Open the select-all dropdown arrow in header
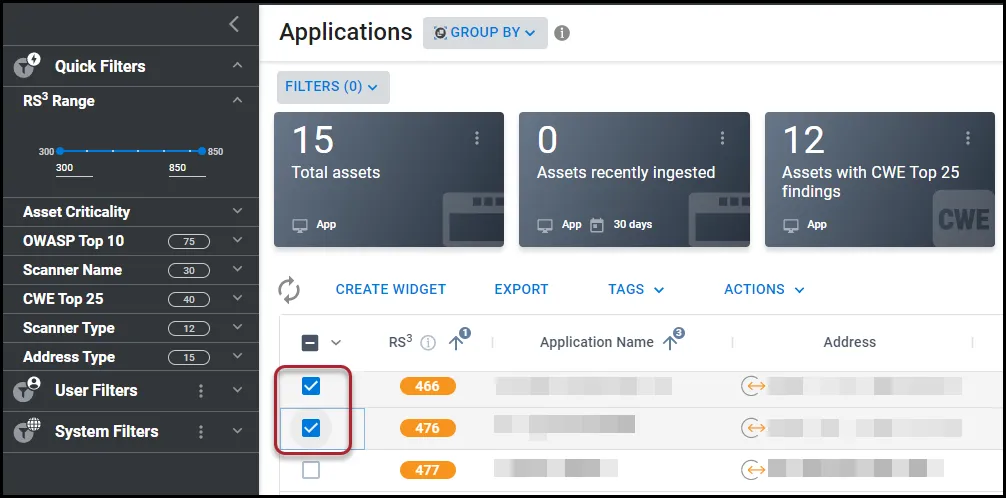The height and width of the screenshot is (498, 1006). click(336, 343)
